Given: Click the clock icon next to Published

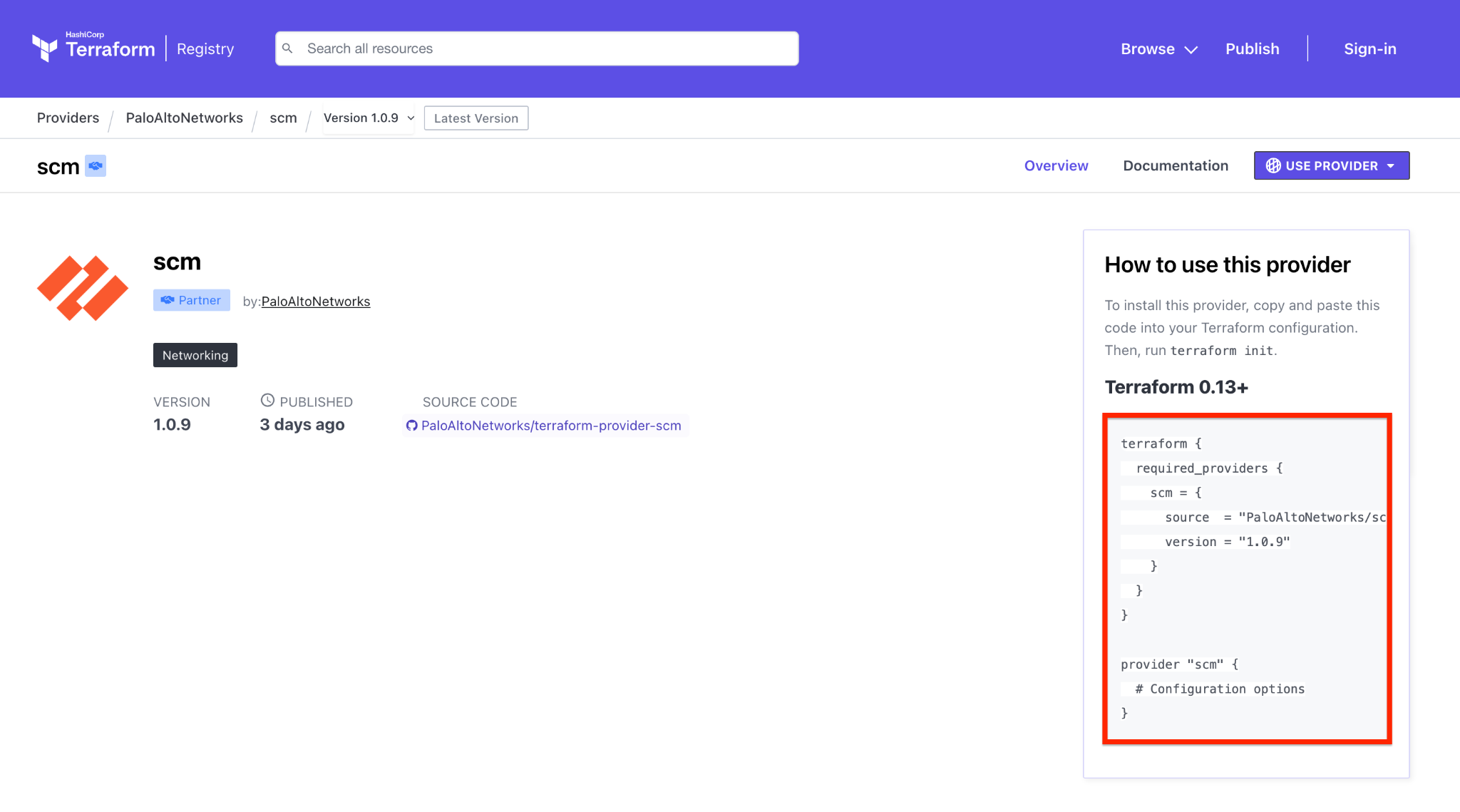Looking at the screenshot, I should [x=267, y=401].
